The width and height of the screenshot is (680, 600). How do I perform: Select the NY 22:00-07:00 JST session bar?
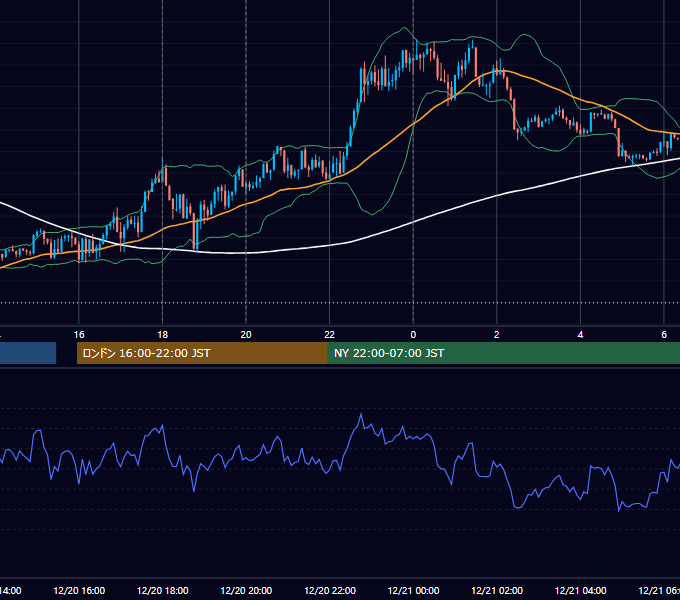pos(504,353)
